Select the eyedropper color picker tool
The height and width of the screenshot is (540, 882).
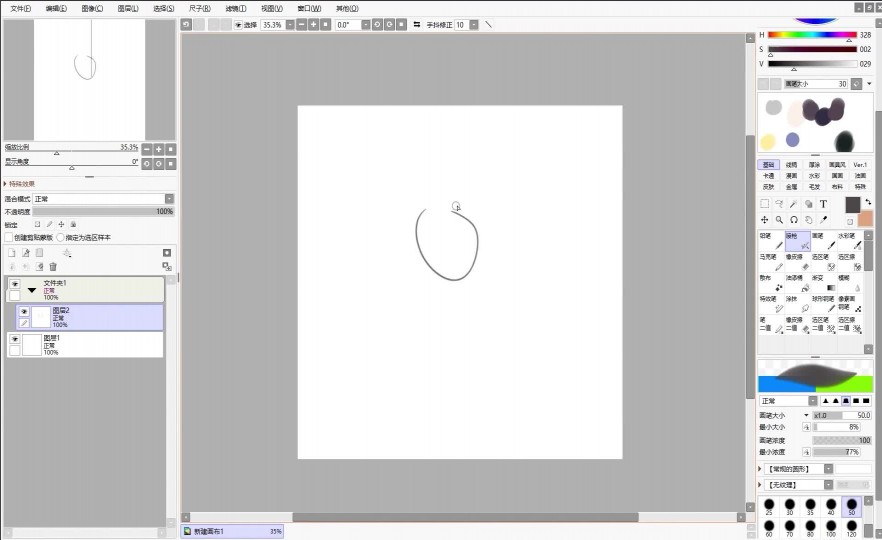[x=823, y=219]
